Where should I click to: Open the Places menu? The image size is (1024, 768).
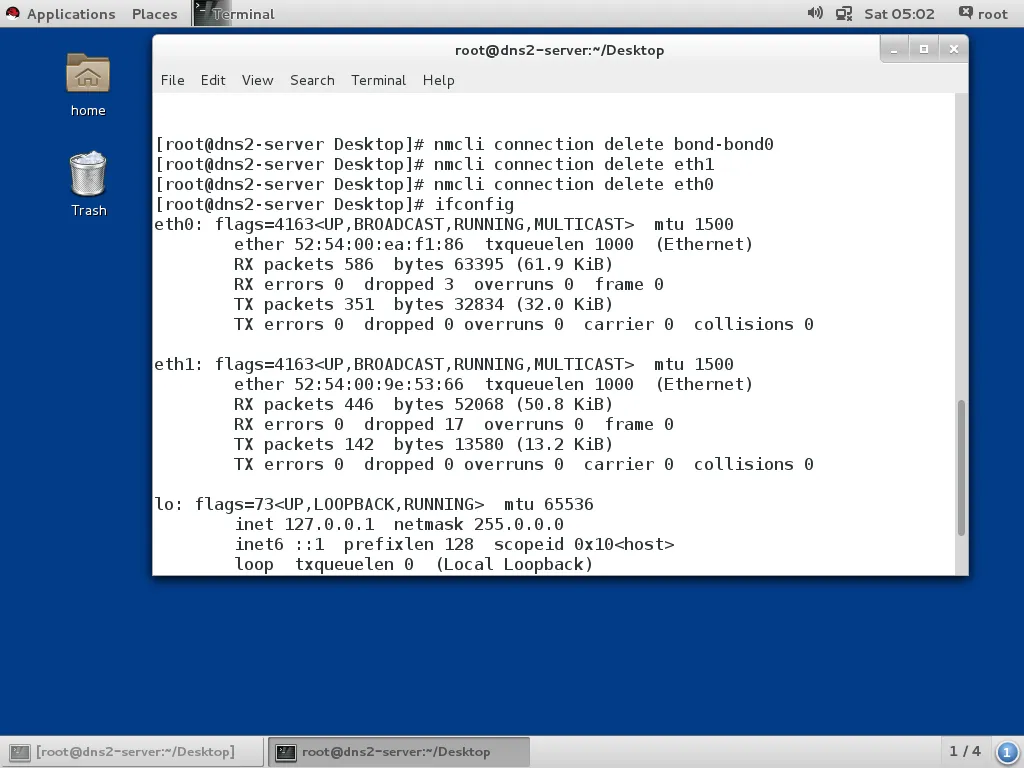[154, 13]
